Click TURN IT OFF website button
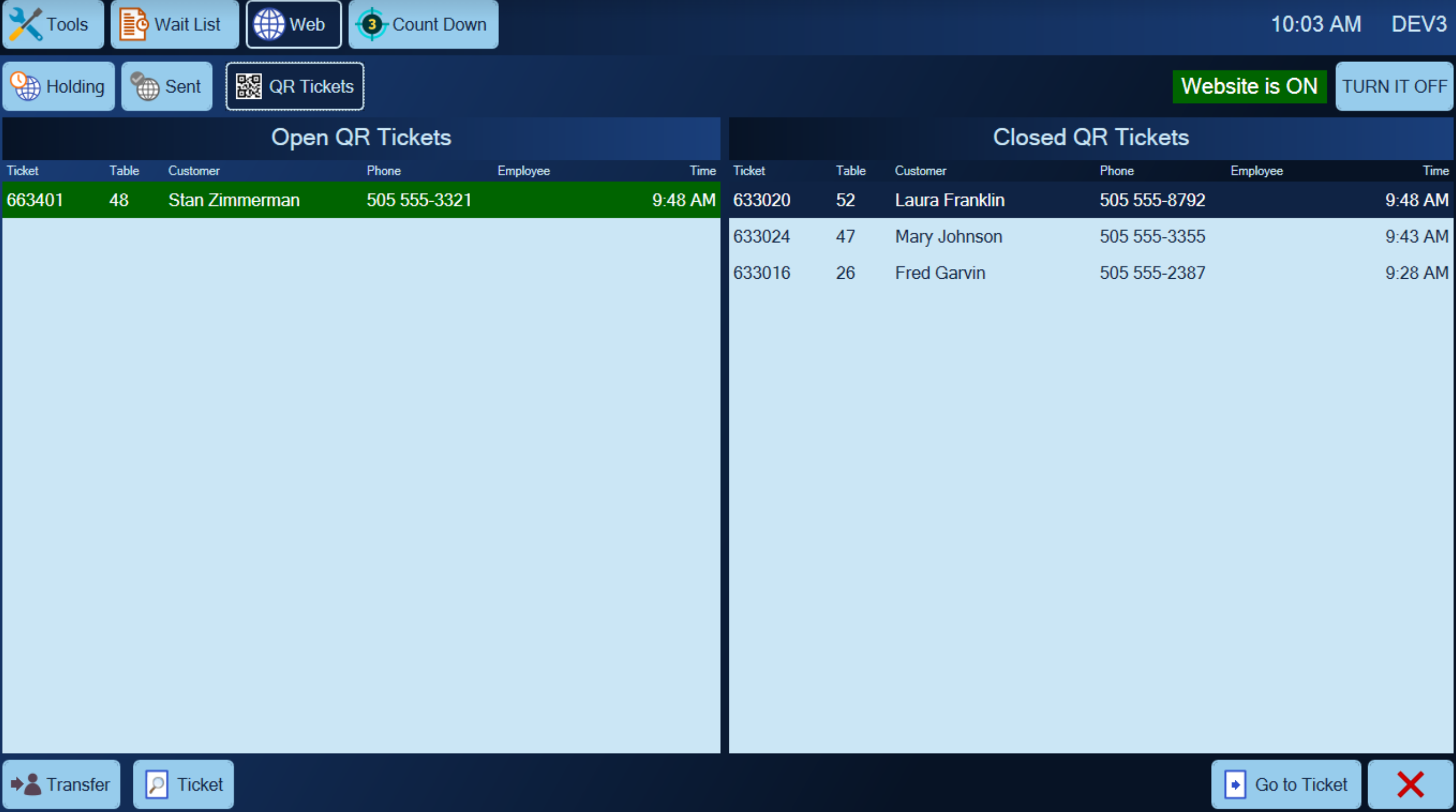This screenshot has height=812, width=1456. pyautogui.click(x=1394, y=86)
